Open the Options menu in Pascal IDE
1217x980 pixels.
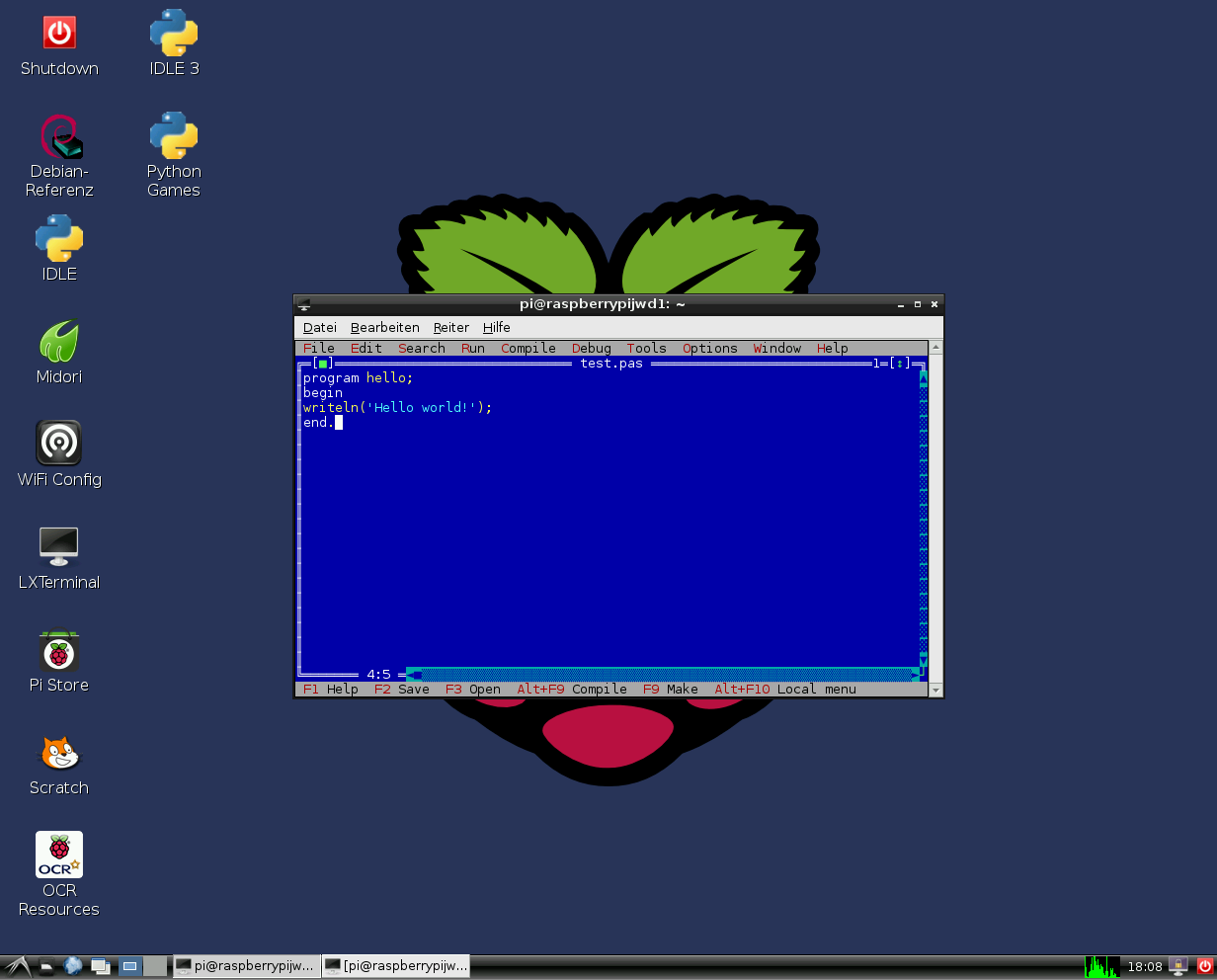pyautogui.click(x=710, y=348)
